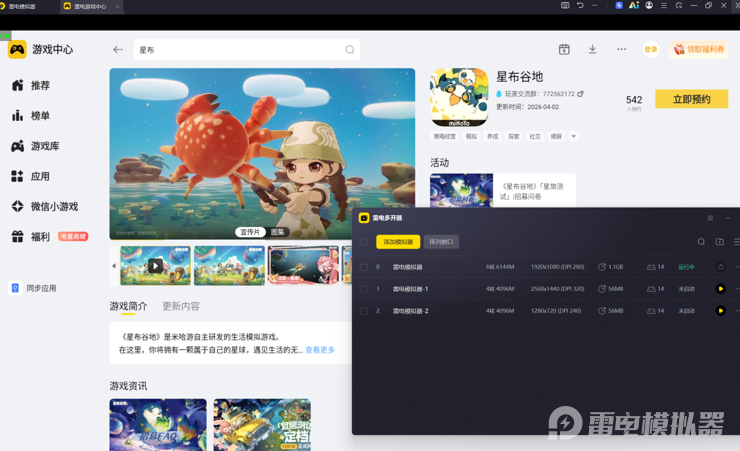This screenshot has width=740, height=451.
Task: Start emulator 雷电模拟器-1 with play button
Action: click(720, 289)
